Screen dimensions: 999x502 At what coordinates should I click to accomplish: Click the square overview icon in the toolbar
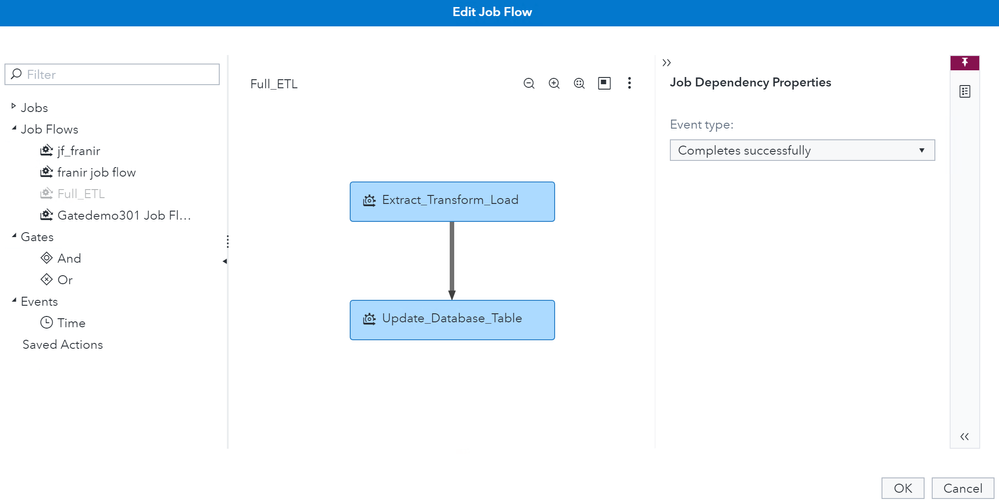[604, 84]
